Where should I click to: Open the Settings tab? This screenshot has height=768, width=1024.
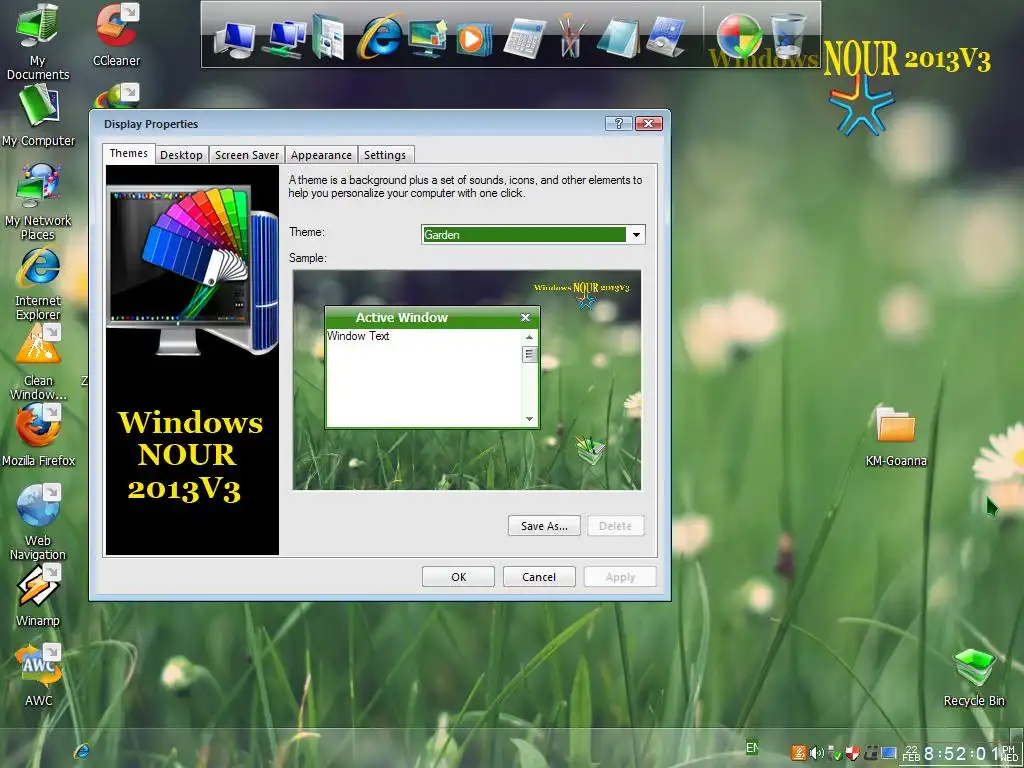385,155
